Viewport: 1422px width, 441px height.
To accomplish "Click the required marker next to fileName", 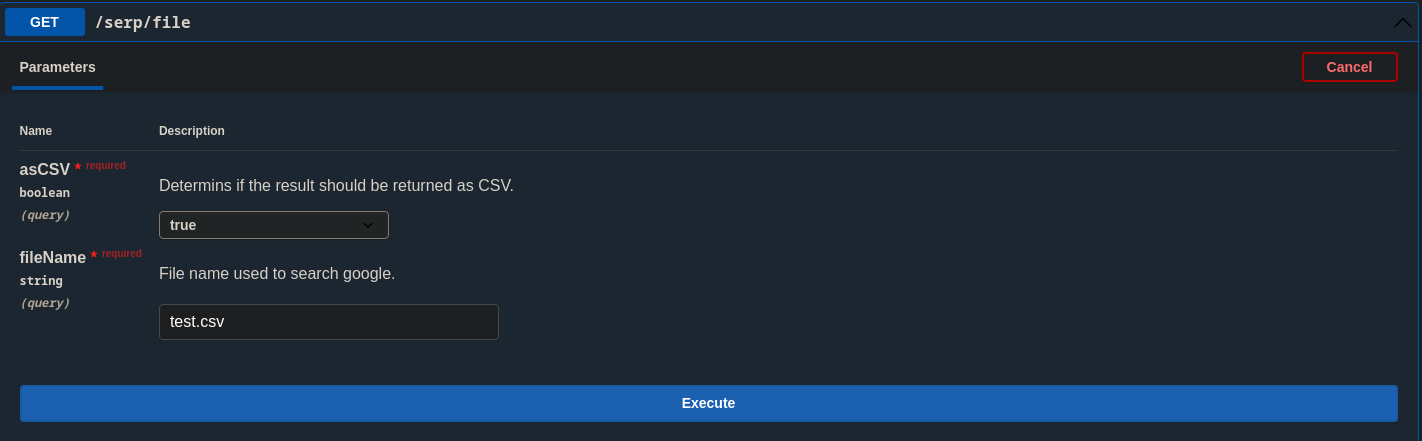I will point(121,253).
